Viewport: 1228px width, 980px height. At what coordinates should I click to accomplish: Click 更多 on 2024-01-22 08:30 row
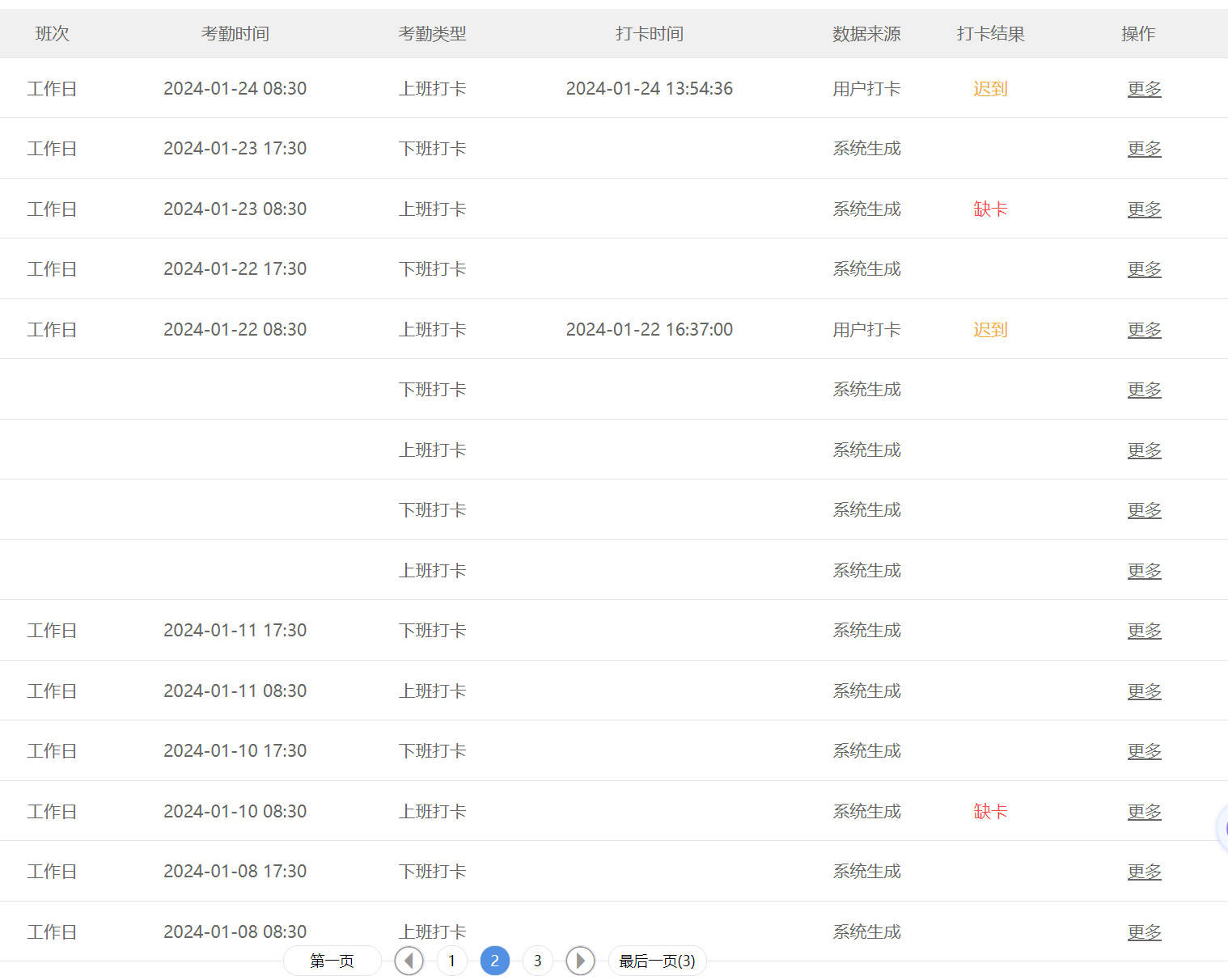coord(1144,330)
